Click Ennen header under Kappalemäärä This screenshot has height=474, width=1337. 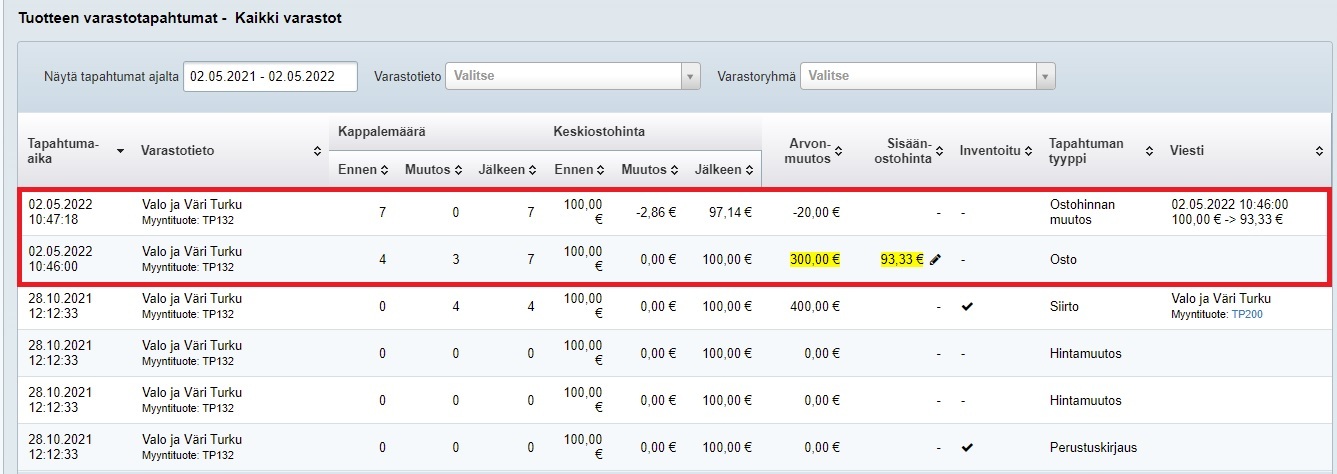pos(360,170)
